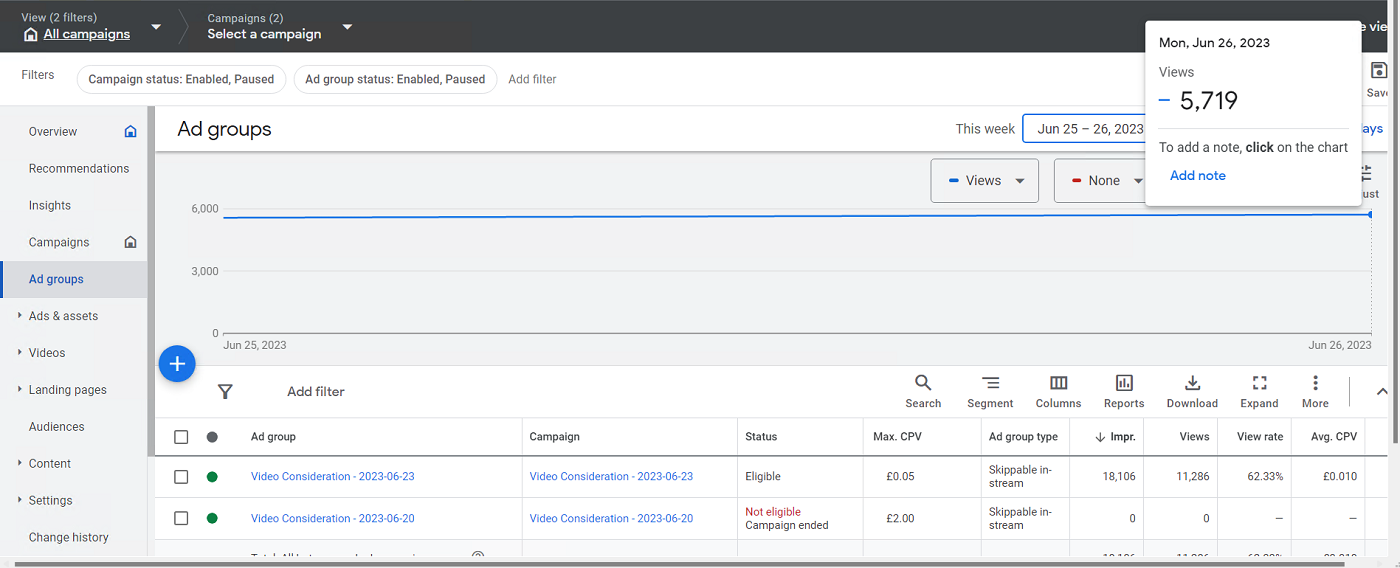Open Insights page

coord(50,206)
